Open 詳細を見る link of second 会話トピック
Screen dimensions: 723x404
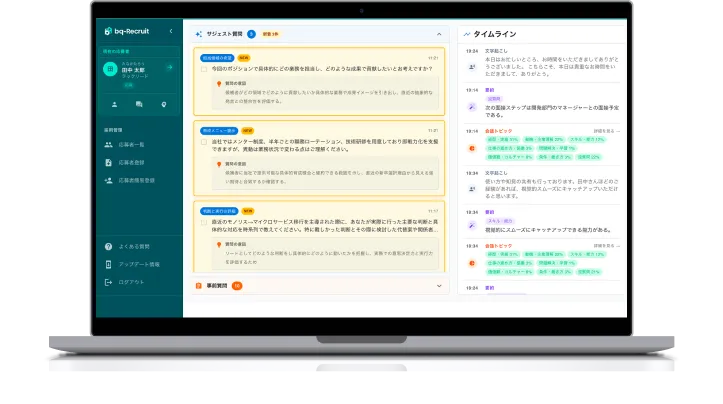[x=606, y=246]
